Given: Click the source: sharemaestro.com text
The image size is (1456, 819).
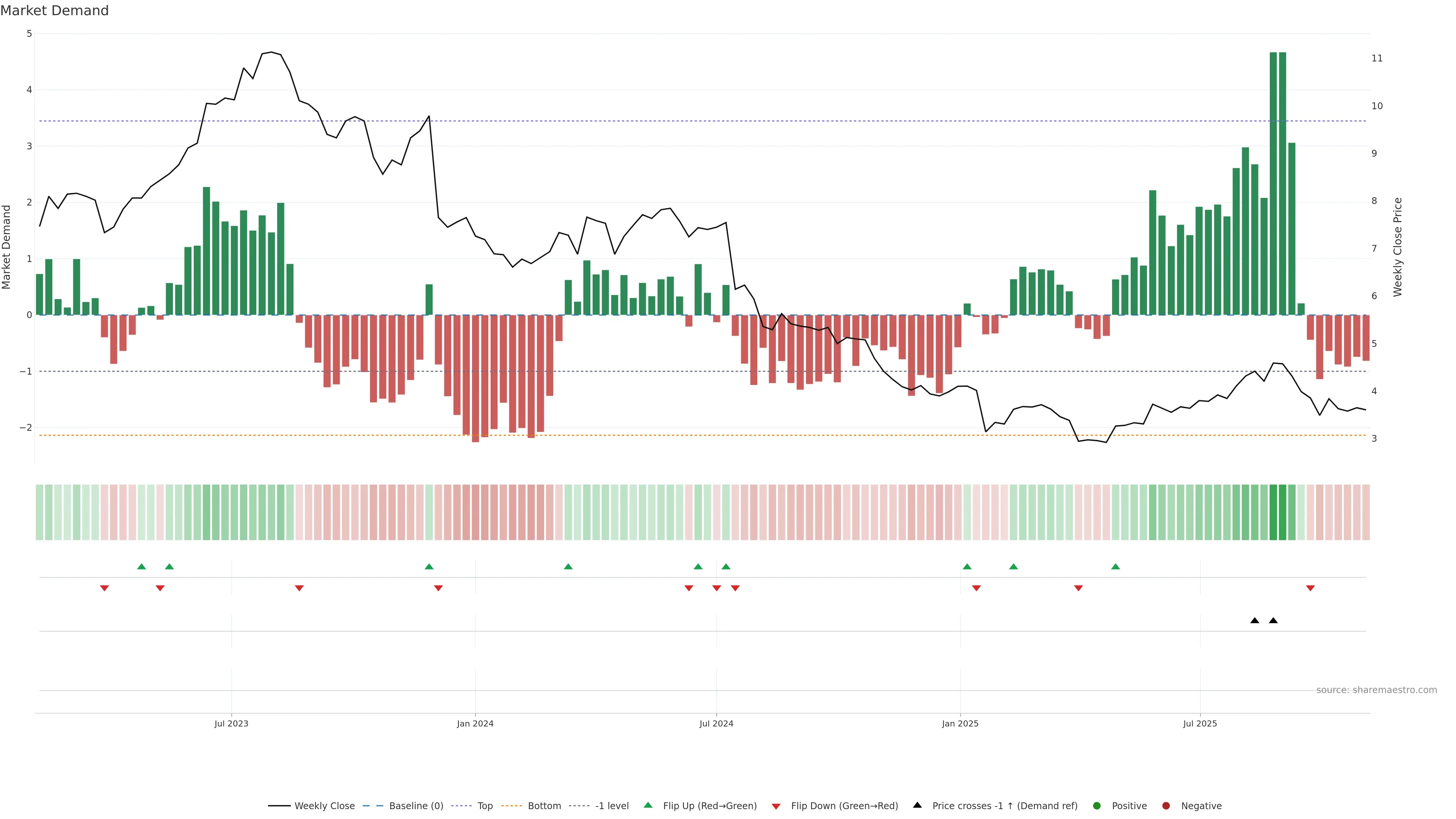Looking at the screenshot, I should click(1376, 690).
